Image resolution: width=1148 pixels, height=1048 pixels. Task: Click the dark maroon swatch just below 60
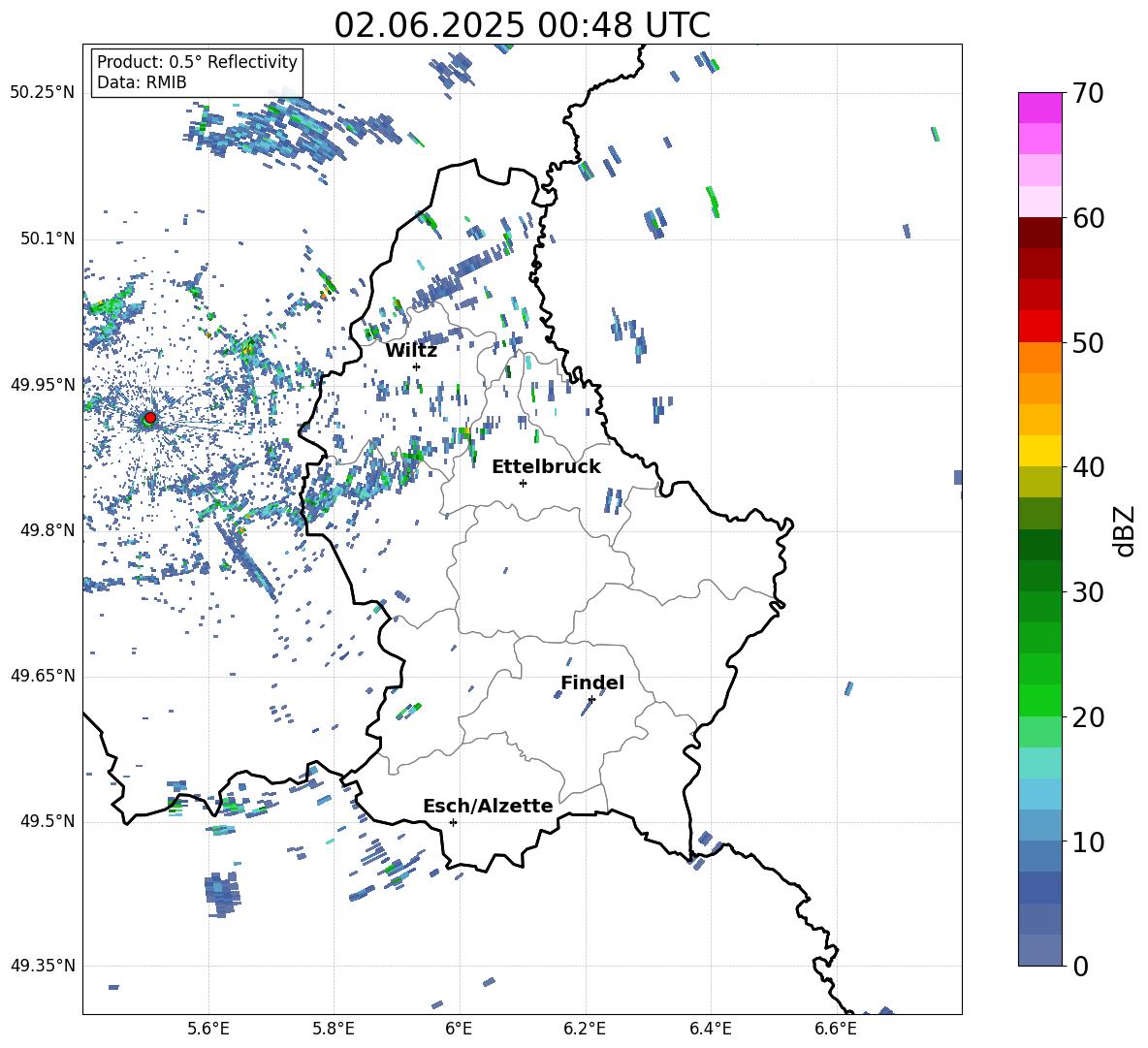[x=1039, y=233]
